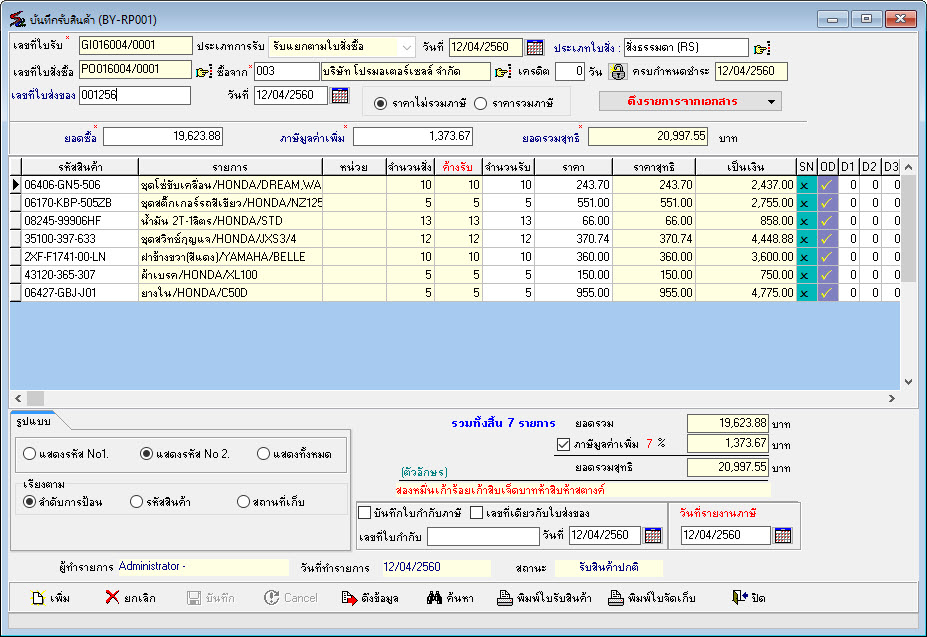This screenshot has width=927, height=637.
Task: Click the บันทึก (save) button
Action: click(x=211, y=598)
